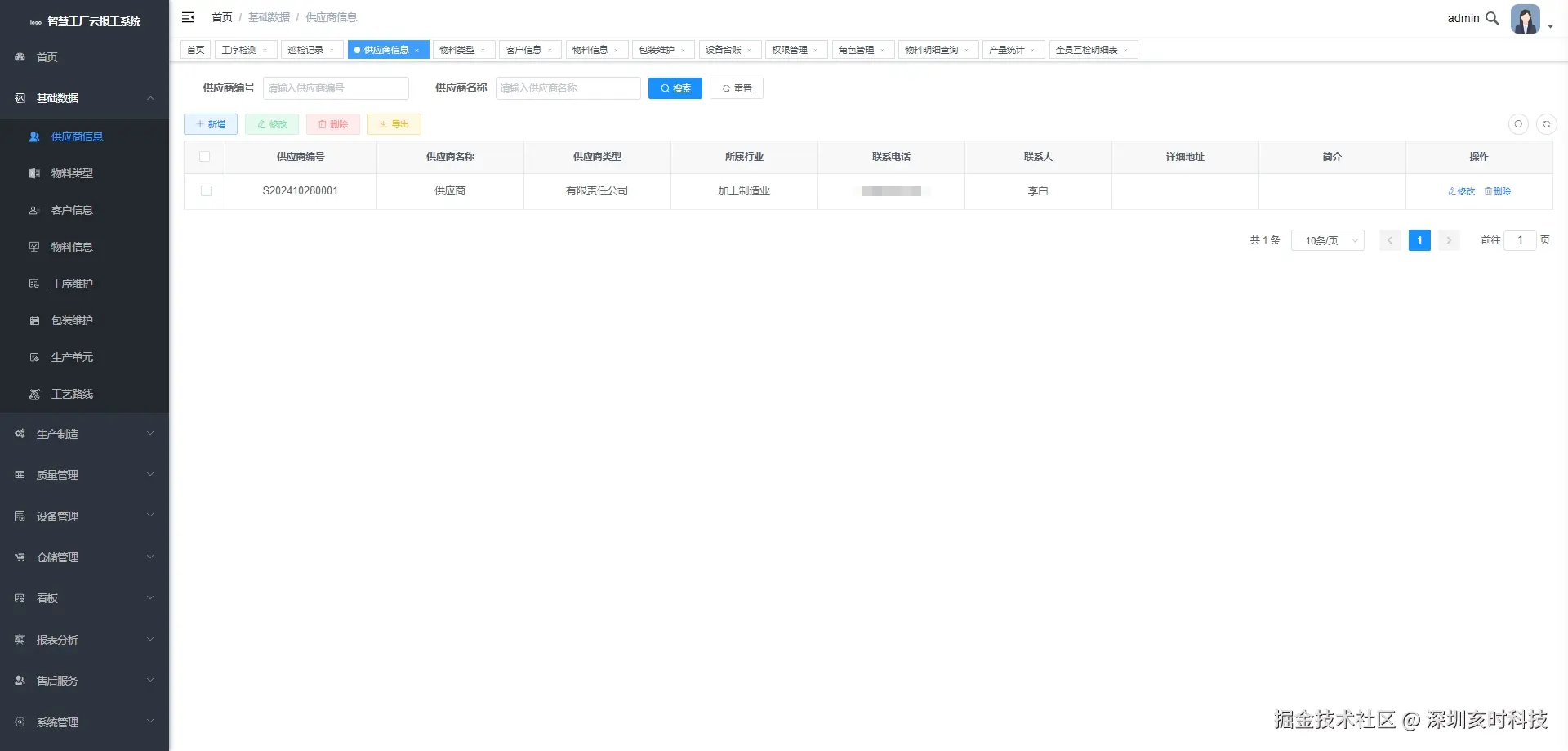Screen dimensions: 1568x751
Task: Open 供应商信息 via its sidebar people icon
Action: tap(34, 136)
